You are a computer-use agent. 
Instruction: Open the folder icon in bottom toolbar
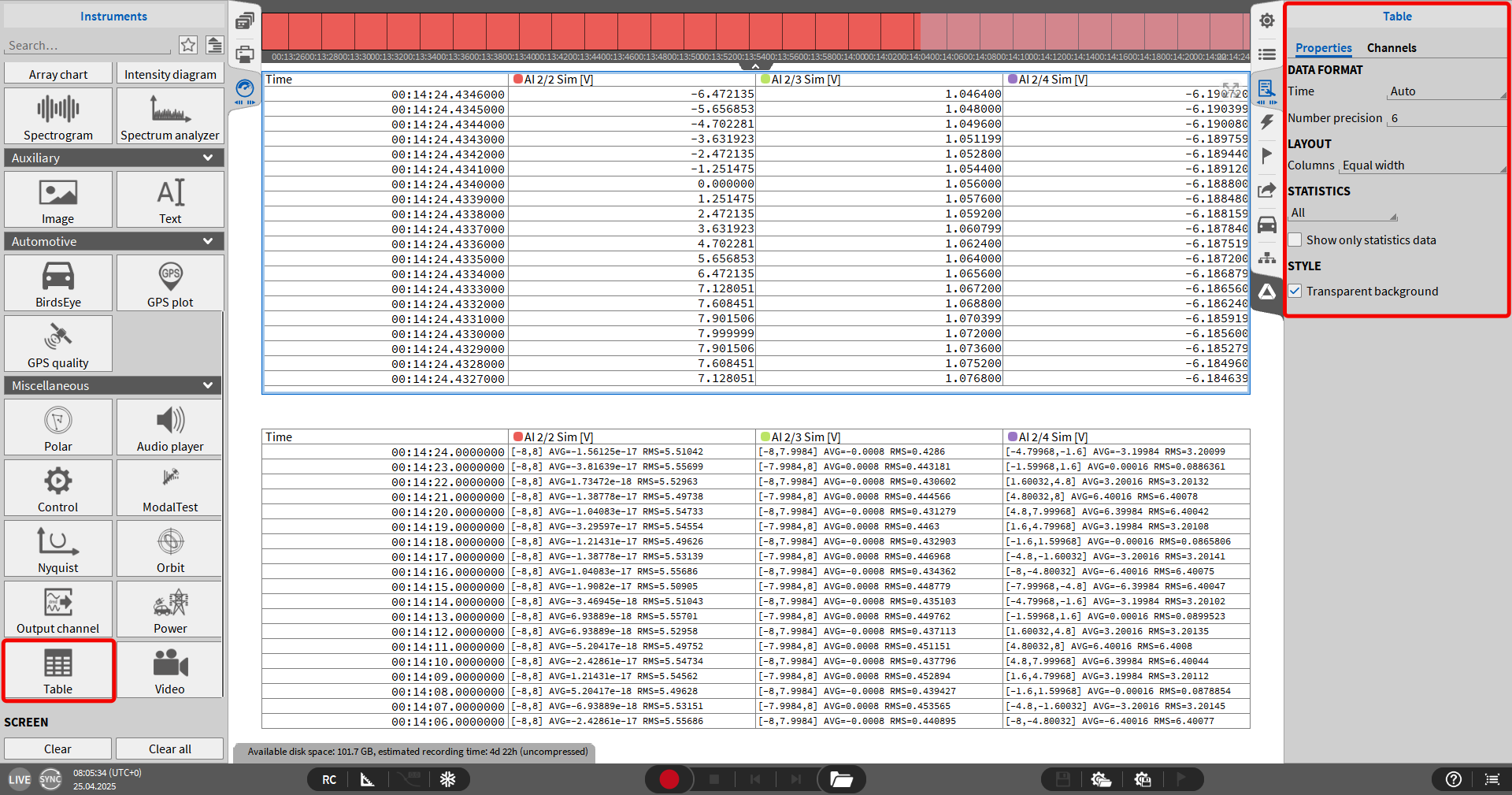(841, 779)
